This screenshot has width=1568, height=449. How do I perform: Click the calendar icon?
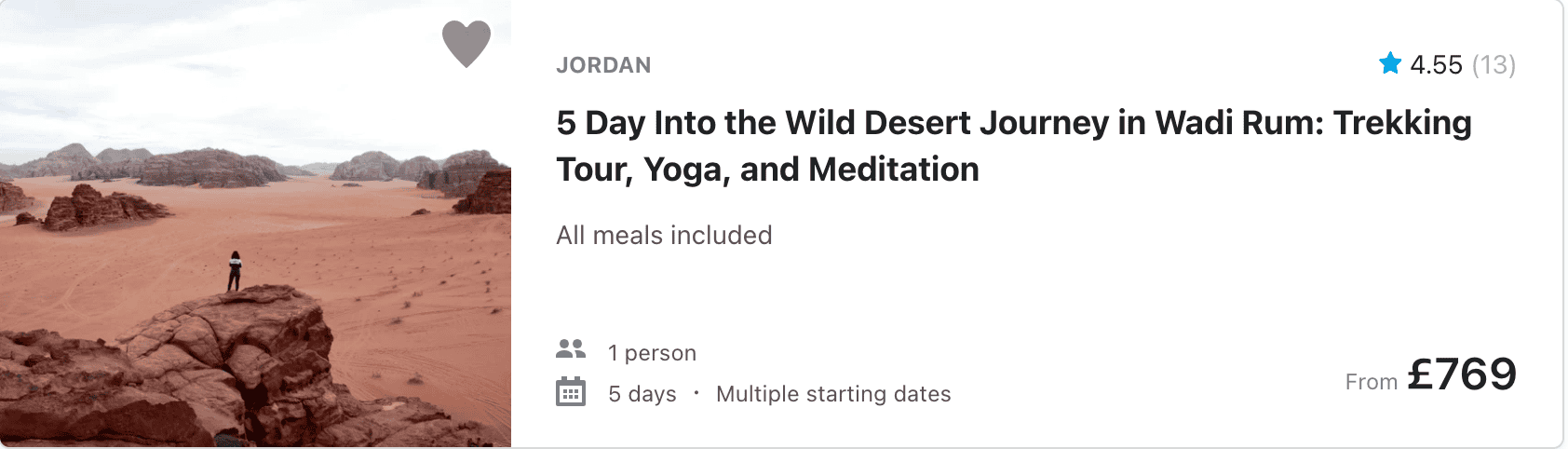(571, 392)
